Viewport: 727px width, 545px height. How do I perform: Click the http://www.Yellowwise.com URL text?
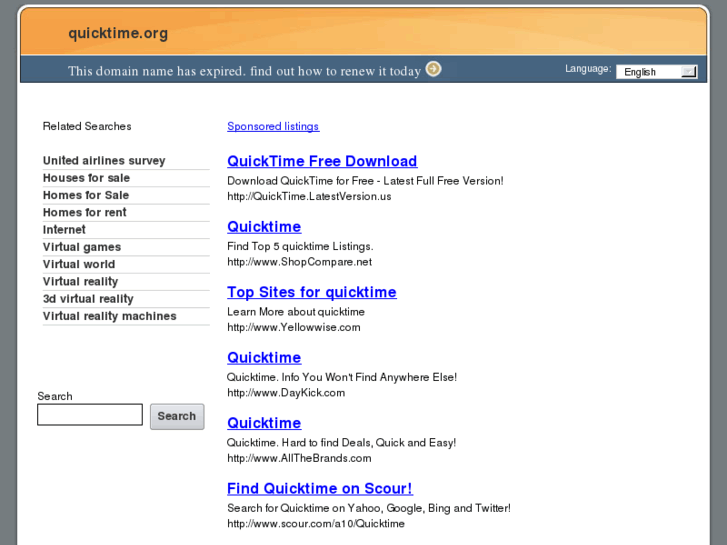tap(293, 327)
